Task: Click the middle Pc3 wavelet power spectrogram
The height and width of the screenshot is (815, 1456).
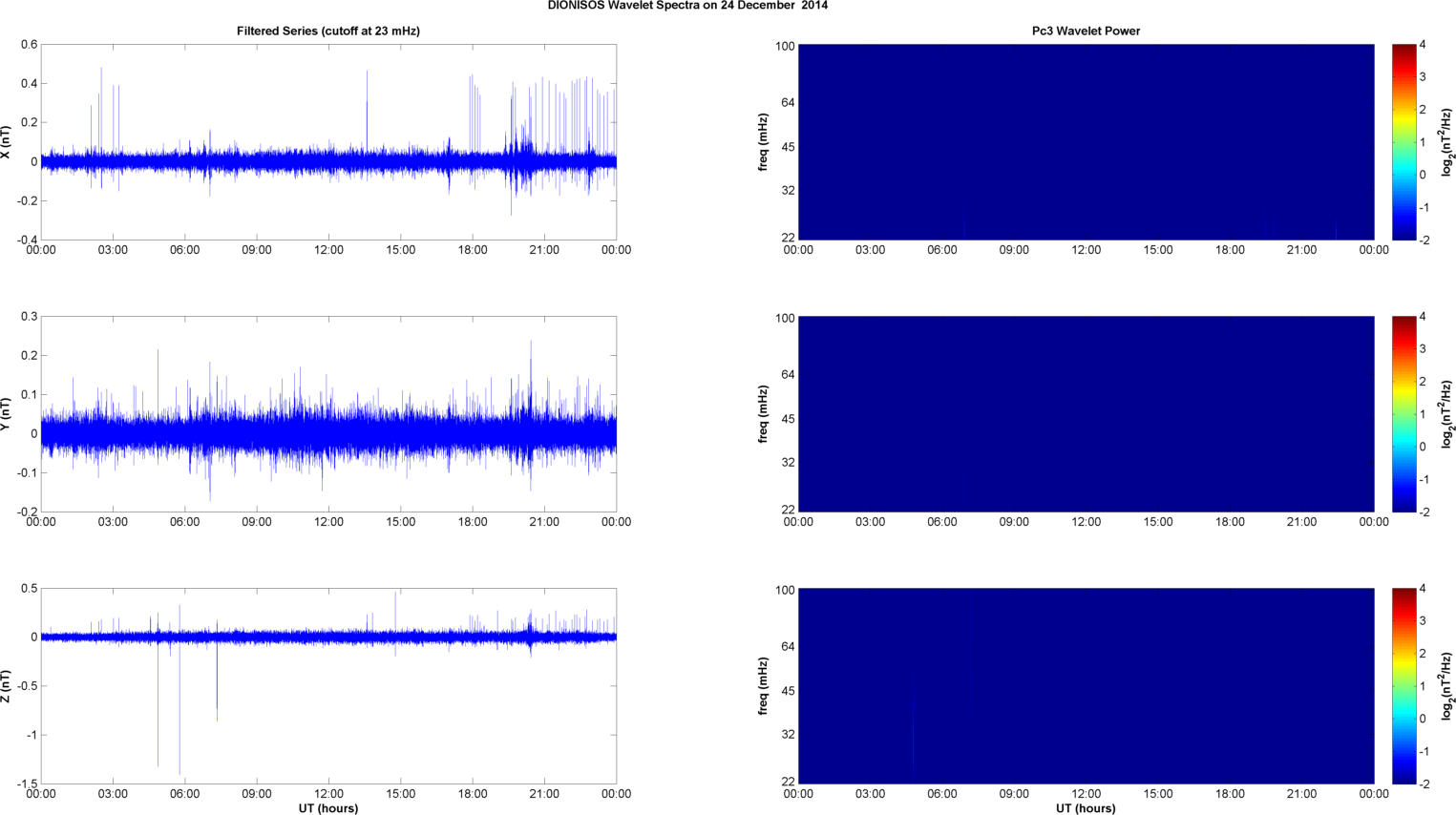Action: click(x=1086, y=414)
